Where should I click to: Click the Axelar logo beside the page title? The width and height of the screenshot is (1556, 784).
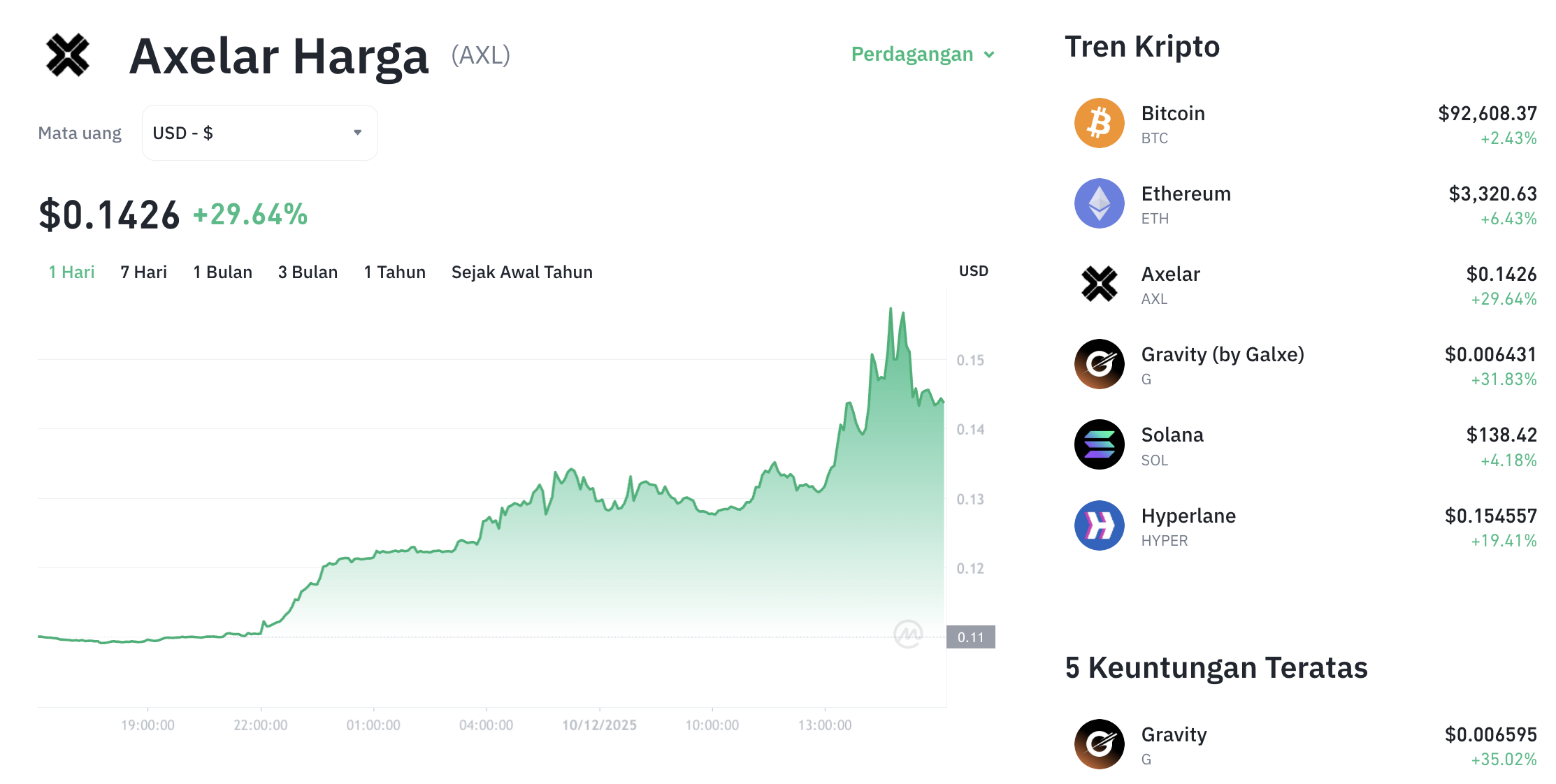68,55
